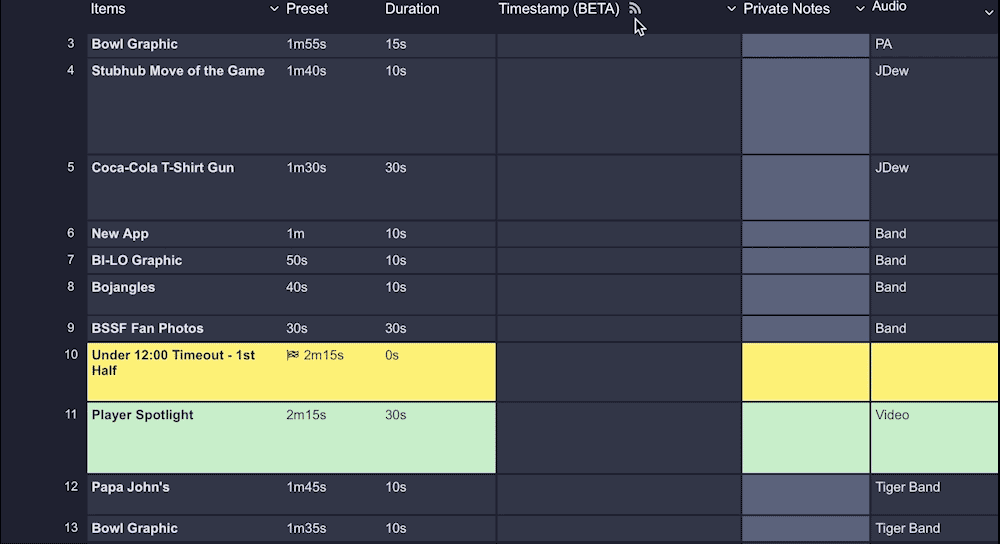
Task: Click the 2m15s preset of Player Spotlight
Action: (x=306, y=415)
